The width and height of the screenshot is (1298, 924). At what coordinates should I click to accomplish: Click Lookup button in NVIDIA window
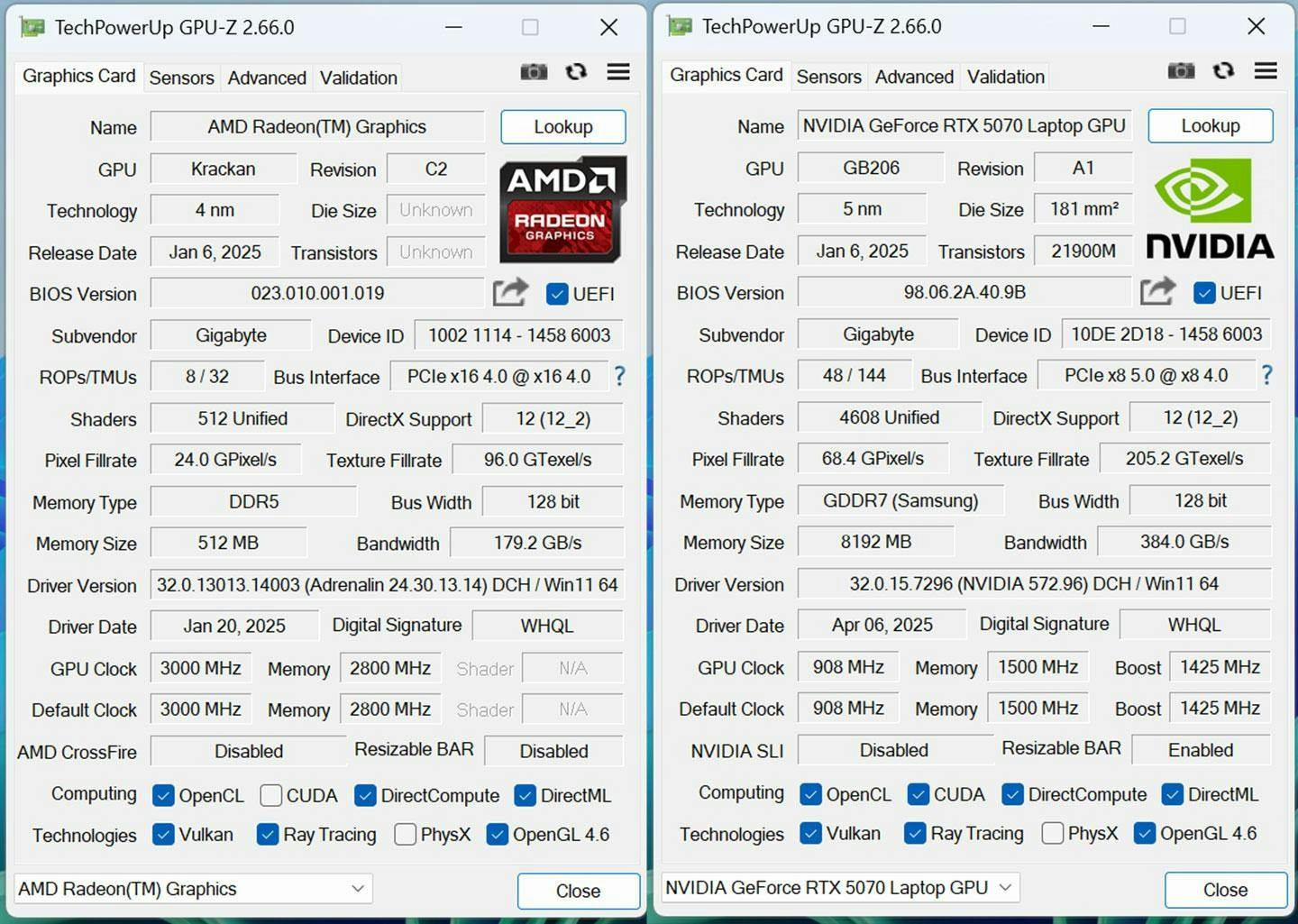pyautogui.click(x=1211, y=126)
